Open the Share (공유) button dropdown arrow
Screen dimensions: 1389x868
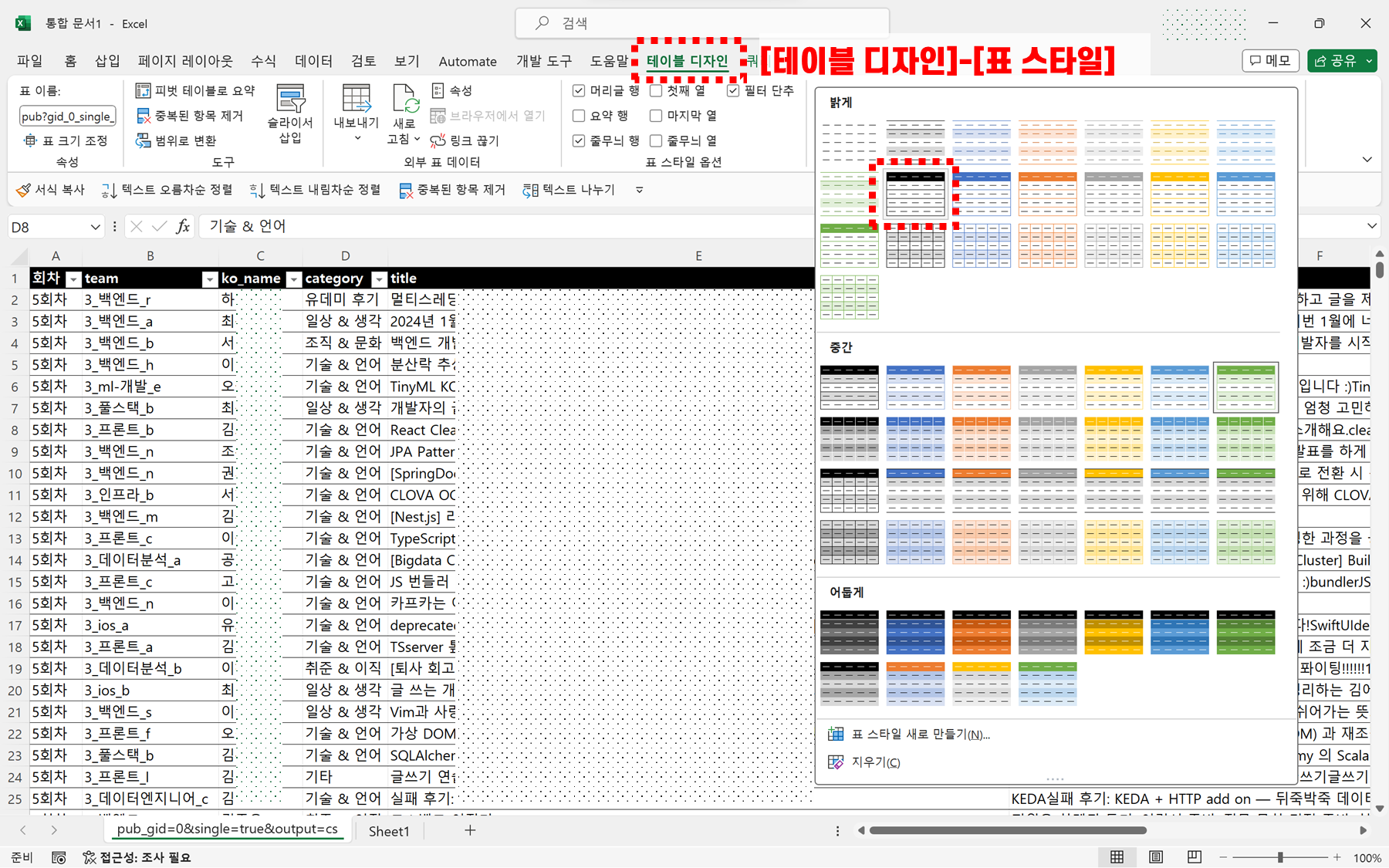pos(1369,61)
